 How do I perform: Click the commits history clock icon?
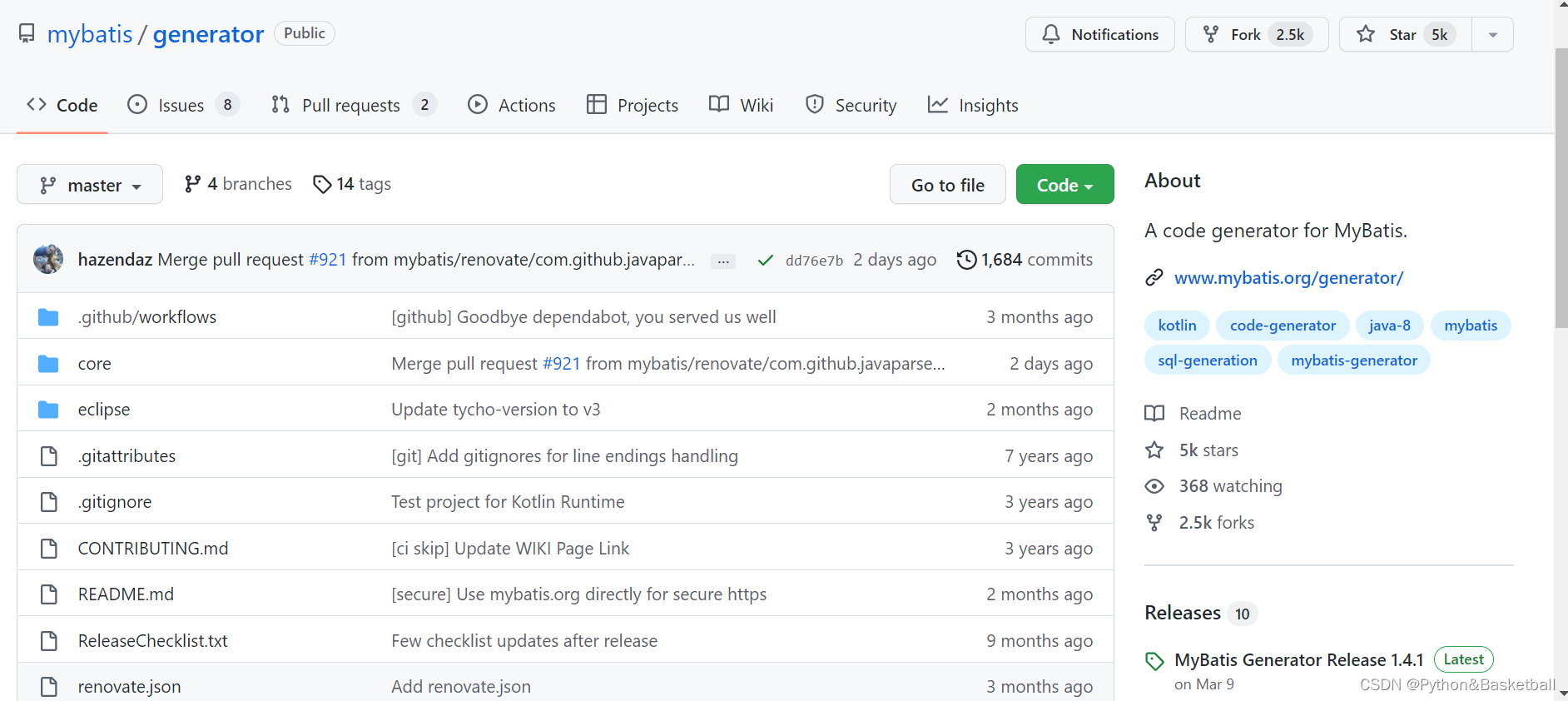[966, 260]
